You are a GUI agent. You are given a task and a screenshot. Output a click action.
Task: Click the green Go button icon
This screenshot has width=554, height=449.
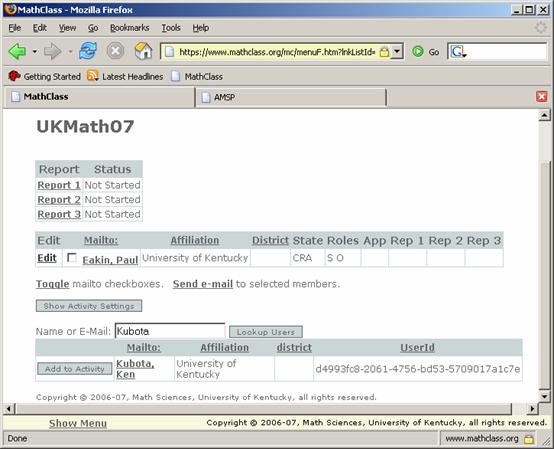coord(418,52)
